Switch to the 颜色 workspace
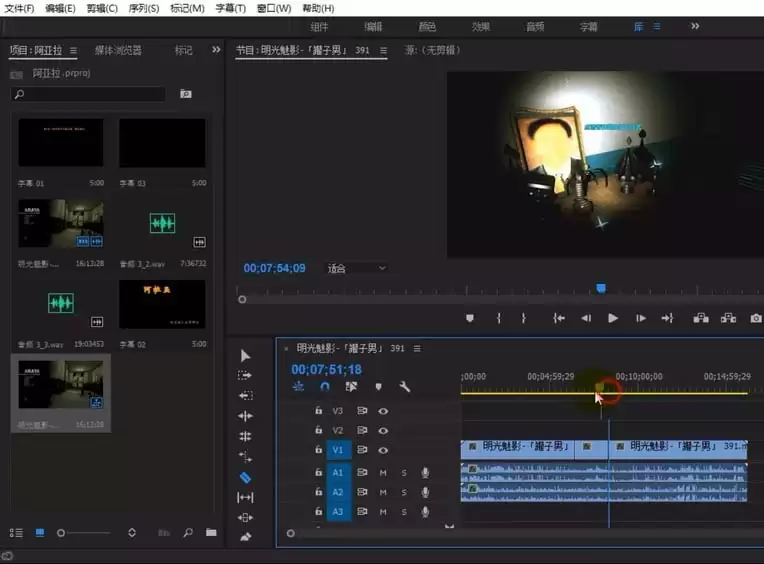The height and width of the screenshot is (564, 764). pyautogui.click(x=427, y=27)
